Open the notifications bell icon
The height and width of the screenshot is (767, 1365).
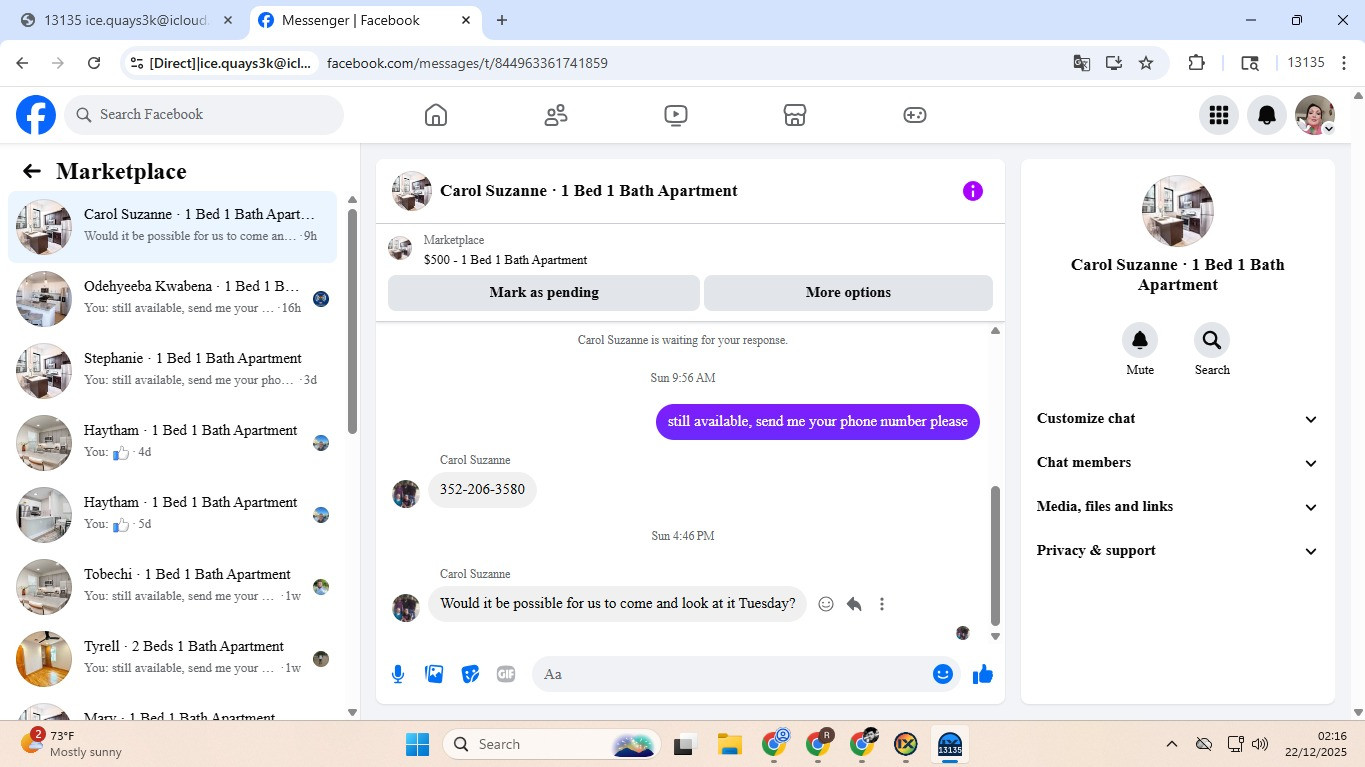pos(1266,115)
